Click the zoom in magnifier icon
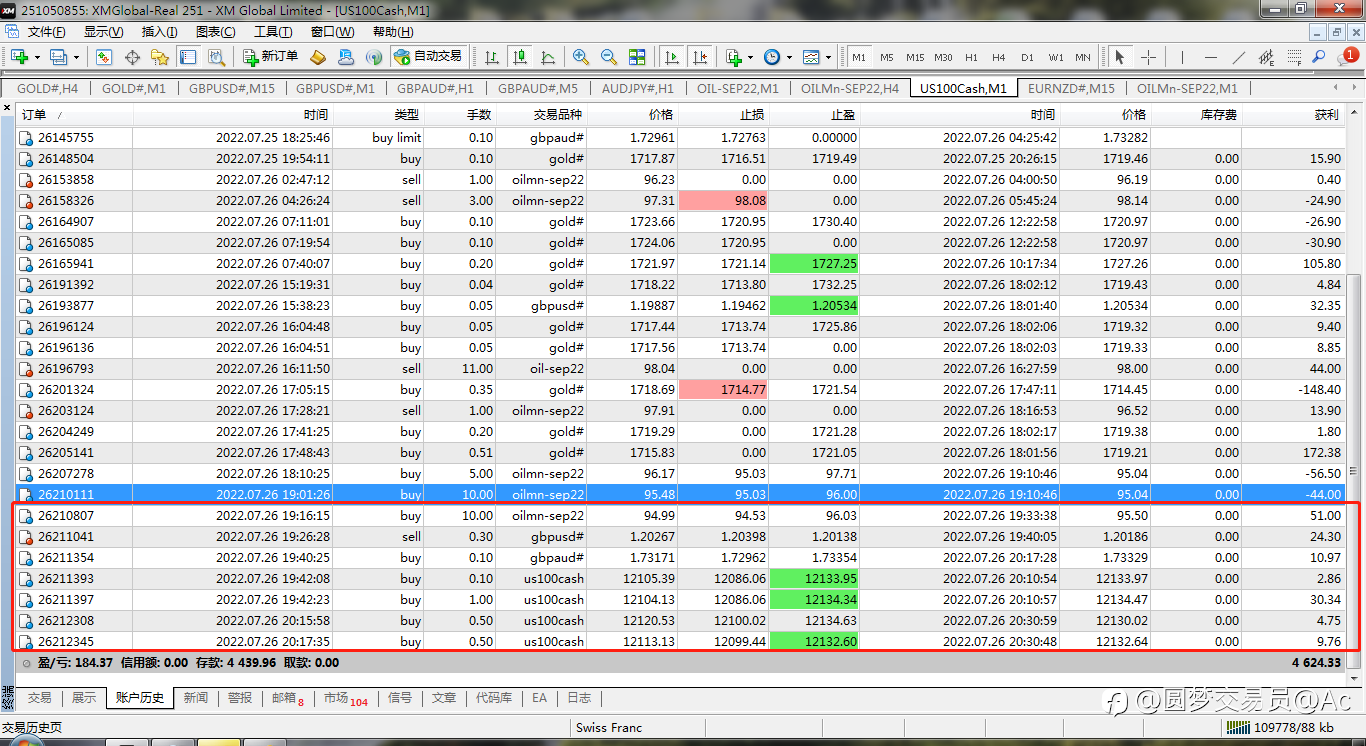Viewport: 1366px width, 746px height. pos(581,57)
